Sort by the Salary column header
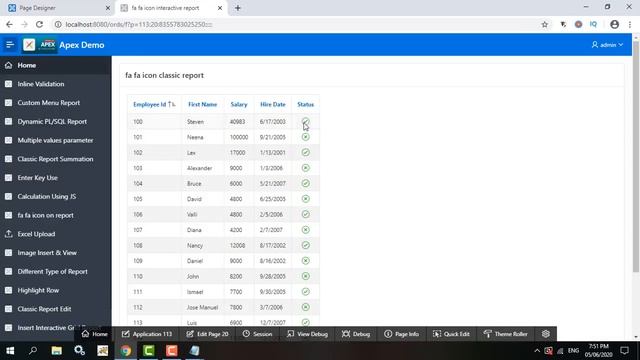 click(239, 104)
